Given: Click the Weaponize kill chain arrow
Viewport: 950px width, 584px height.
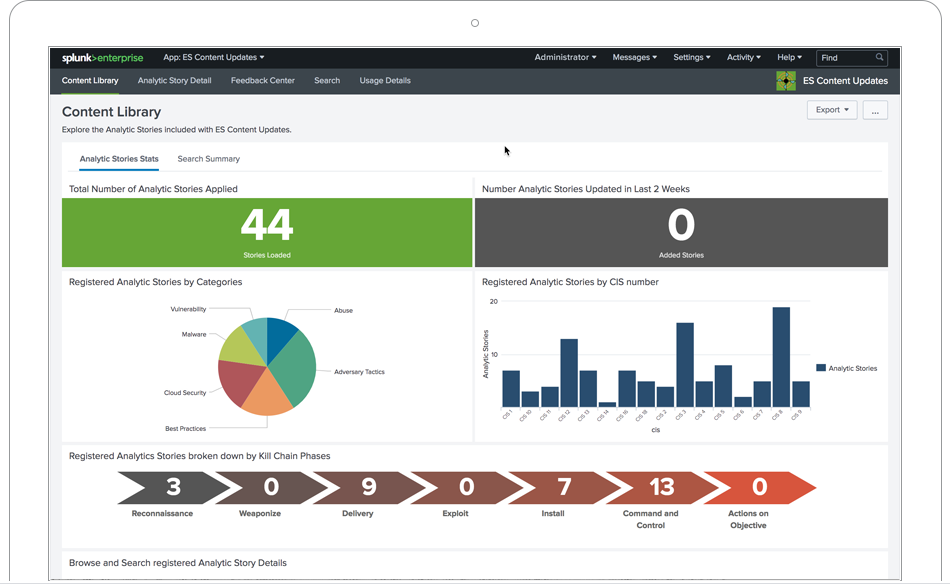Looking at the screenshot, I should [271, 488].
